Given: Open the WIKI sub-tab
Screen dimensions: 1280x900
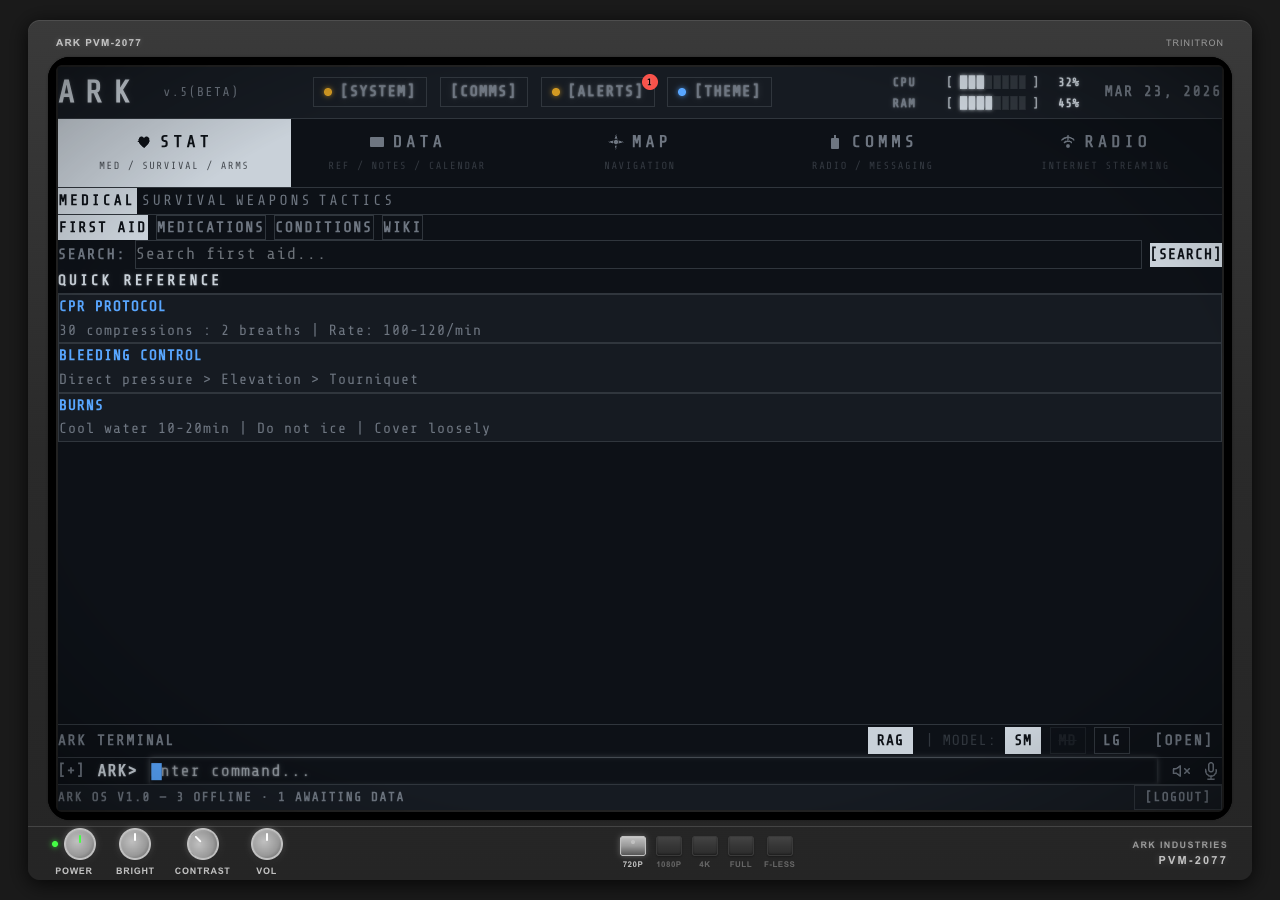Looking at the screenshot, I should coord(401,227).
